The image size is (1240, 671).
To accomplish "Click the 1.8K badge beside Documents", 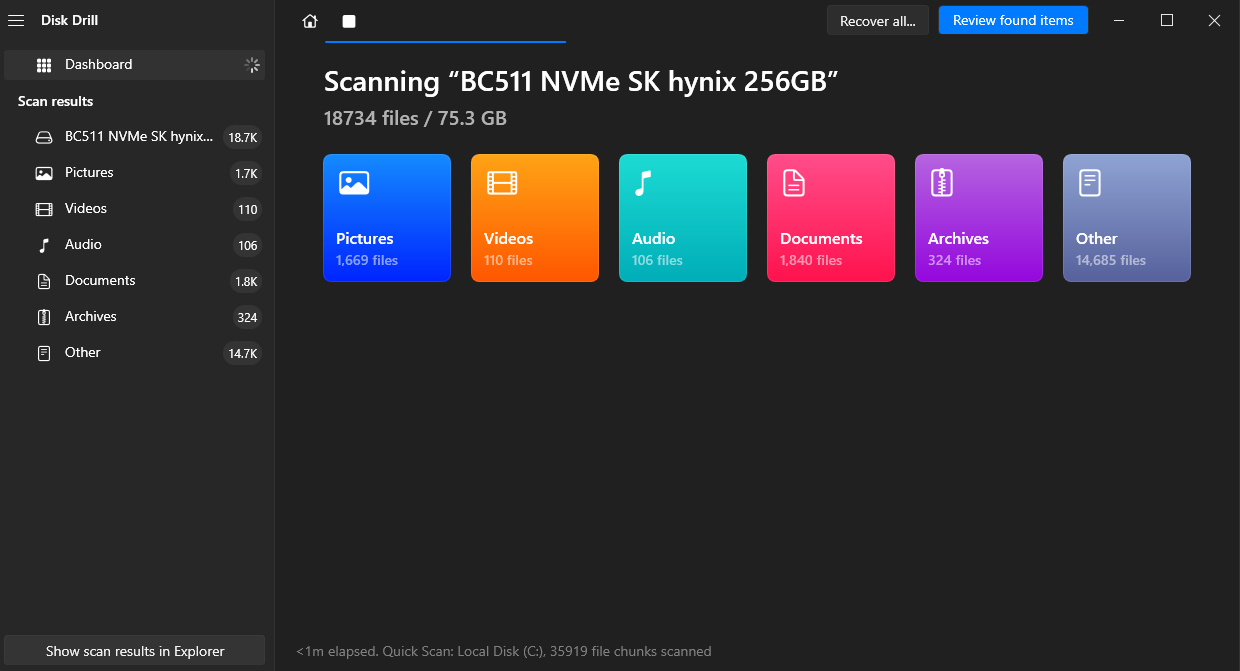I will 246,282.
